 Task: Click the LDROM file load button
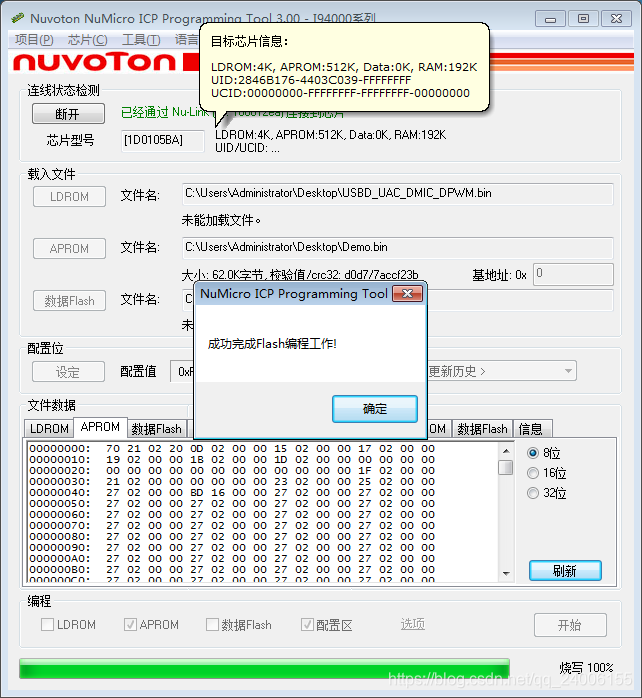(x=69, y=196)
